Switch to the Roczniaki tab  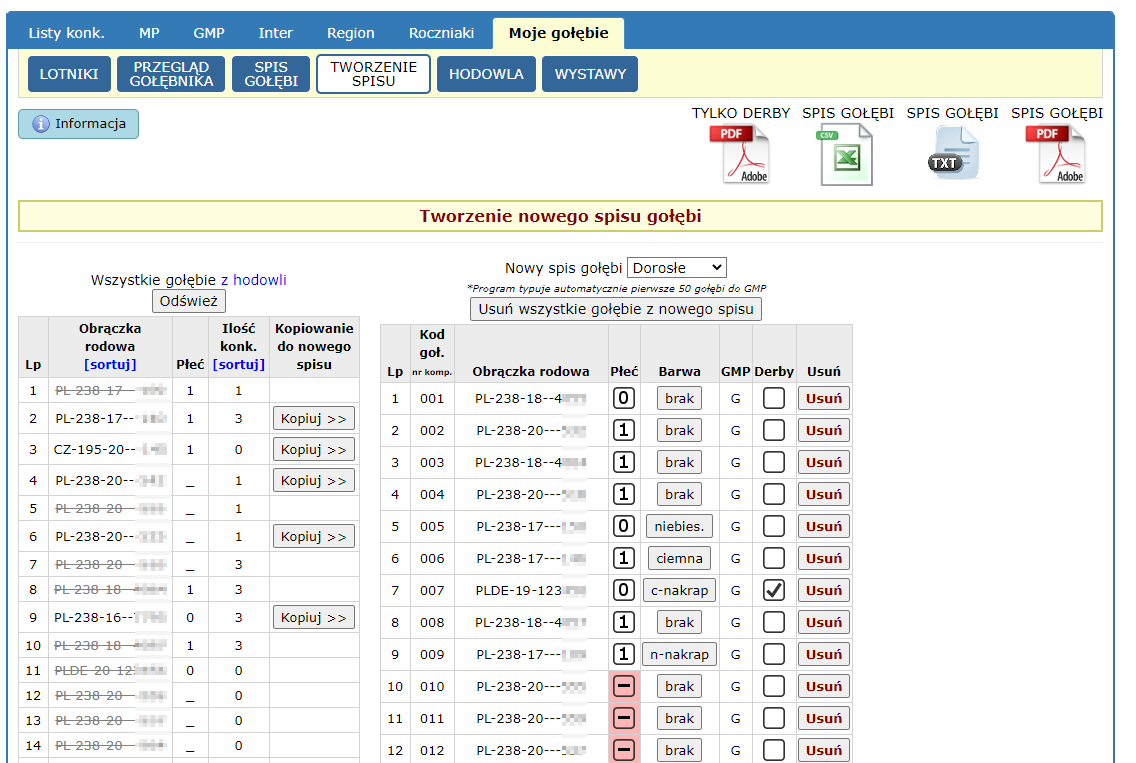click(x=441, y=33)
